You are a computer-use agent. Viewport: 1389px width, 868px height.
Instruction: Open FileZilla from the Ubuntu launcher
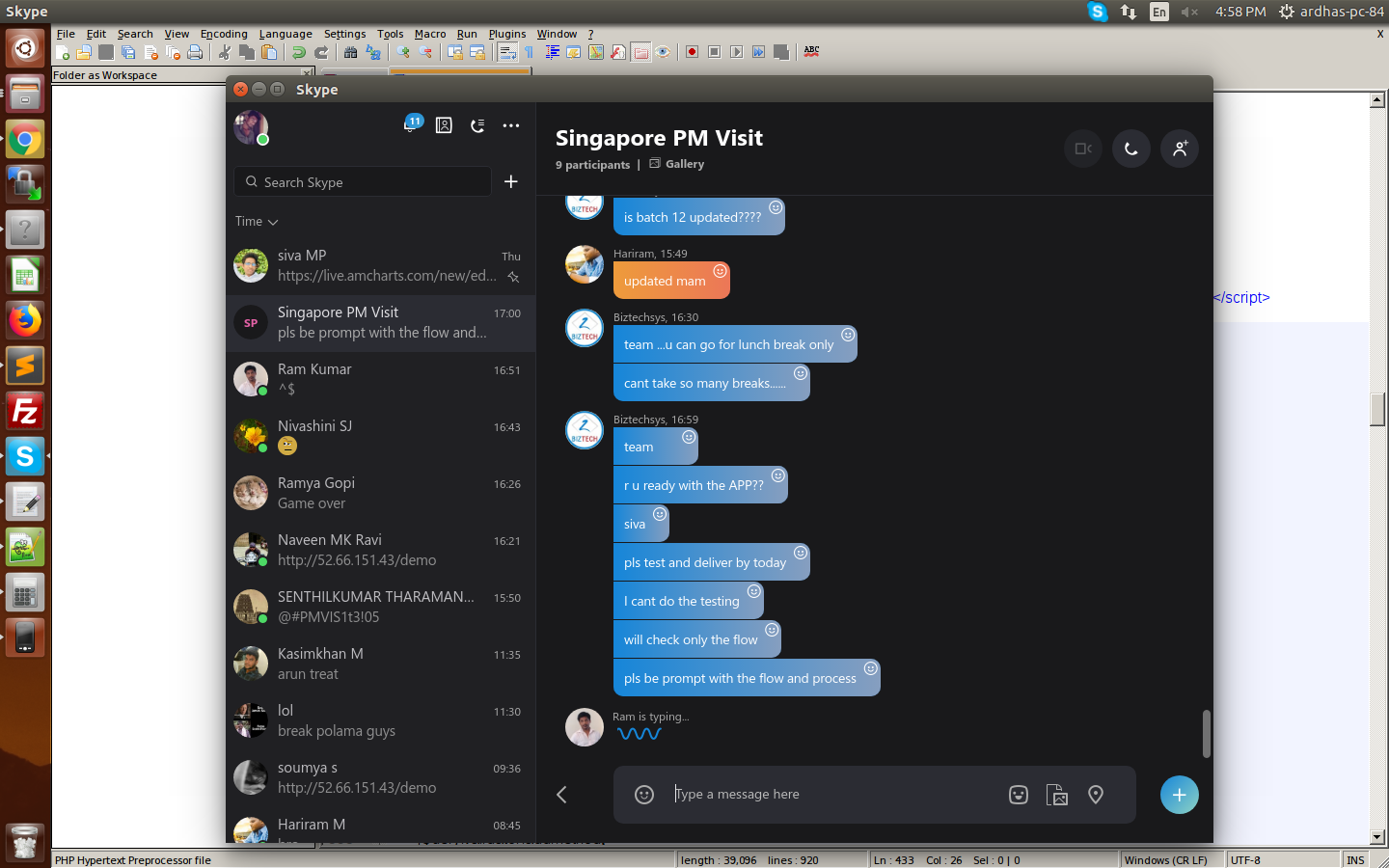click(25, 412)
